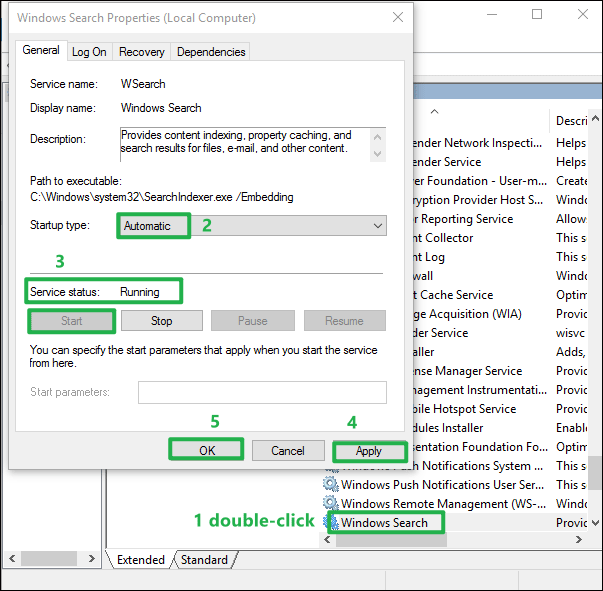The height and width of the screenshot is (591, 603).
Task: Select the sentation Foundation Fo... service row
Action: 501,447
